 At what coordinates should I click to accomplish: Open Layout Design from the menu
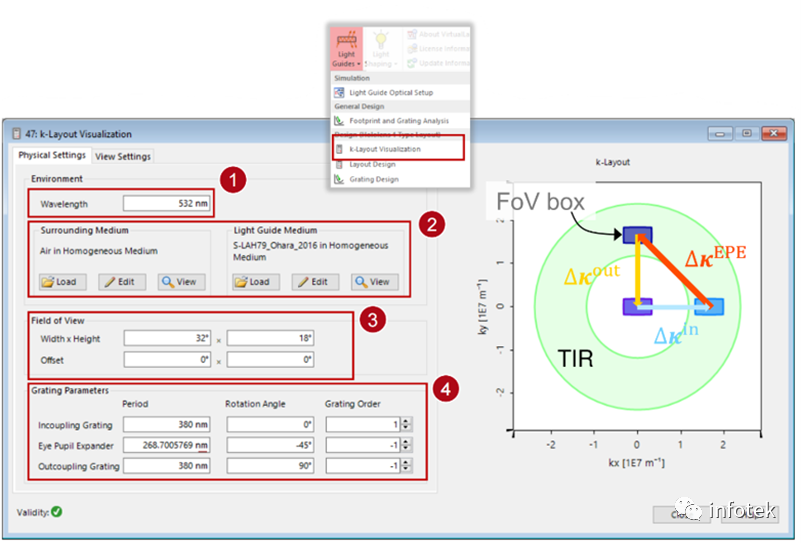372,164
